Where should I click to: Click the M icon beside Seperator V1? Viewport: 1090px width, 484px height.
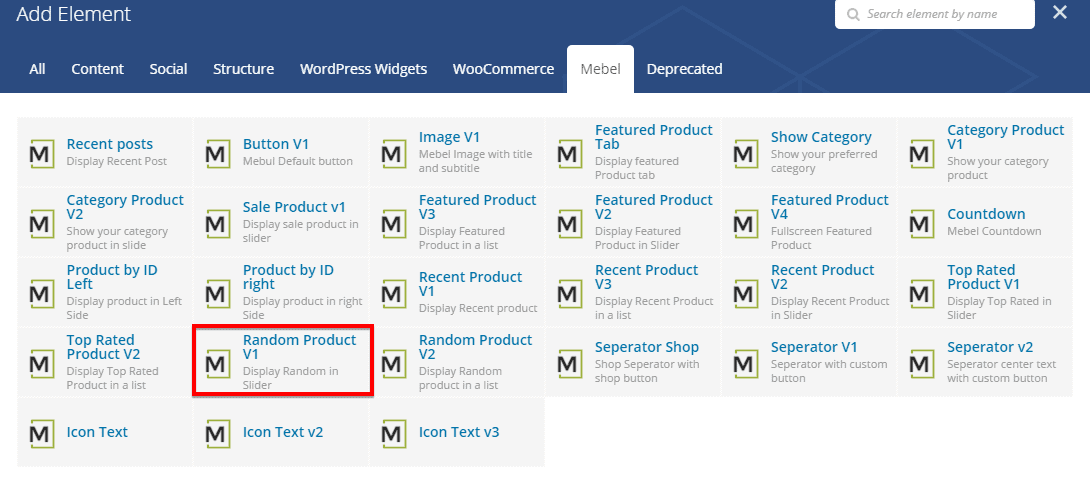pos(747,363)
